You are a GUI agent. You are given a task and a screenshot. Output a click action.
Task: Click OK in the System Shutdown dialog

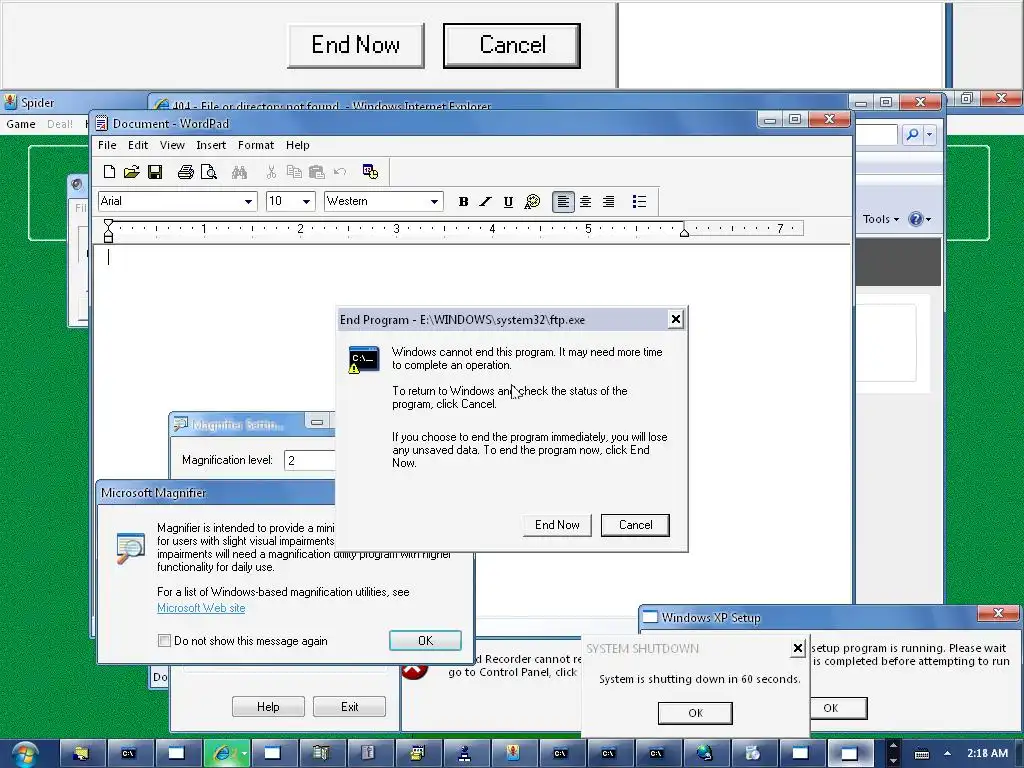(x=696, y=713)
